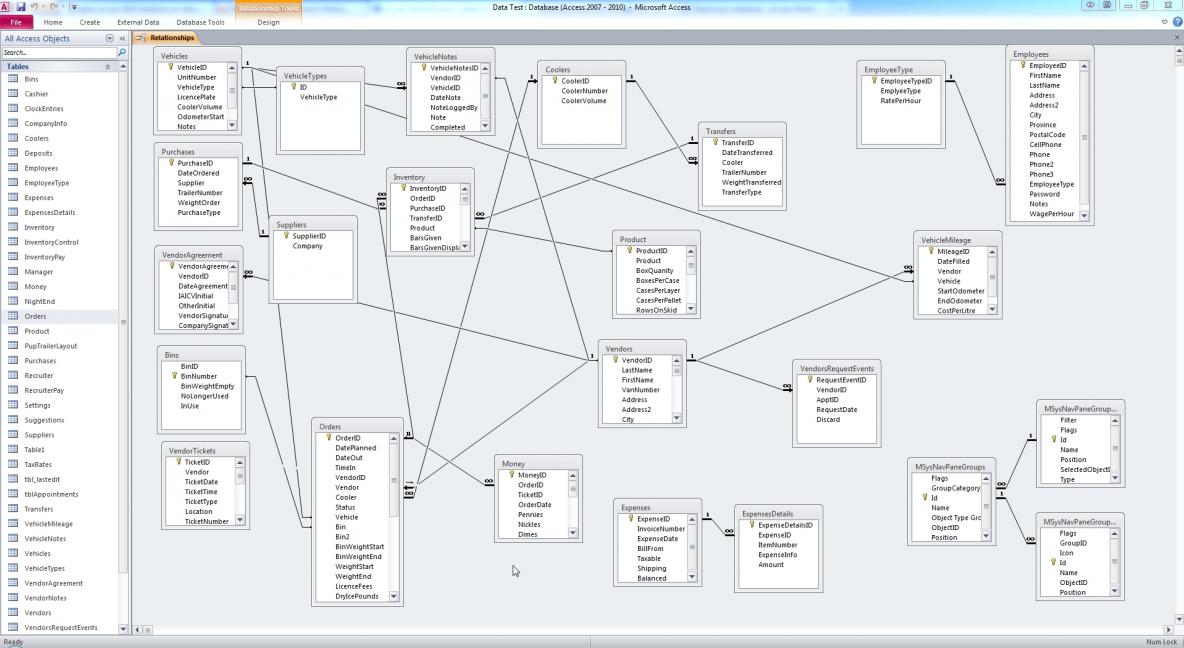1184x648 pixels.
Task: Switch to the Create ribbon tab
Action: tap(90, 22)
